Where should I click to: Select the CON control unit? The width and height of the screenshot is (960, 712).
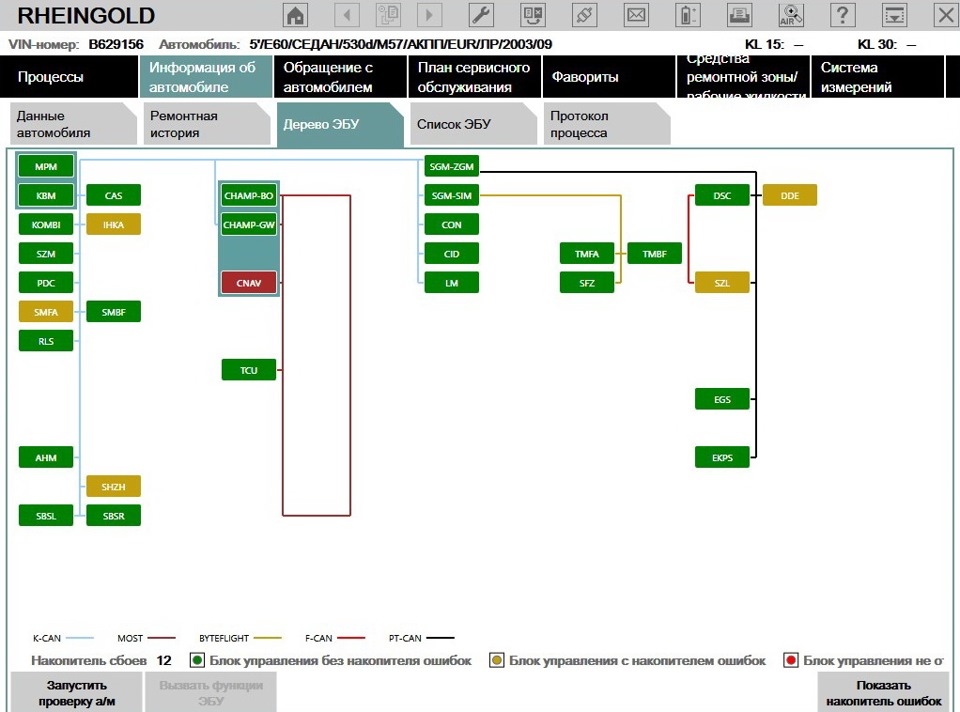452,225
